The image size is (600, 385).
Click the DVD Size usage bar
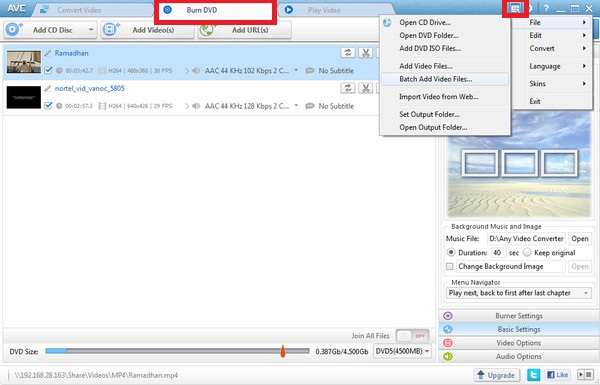pos(177,351)
